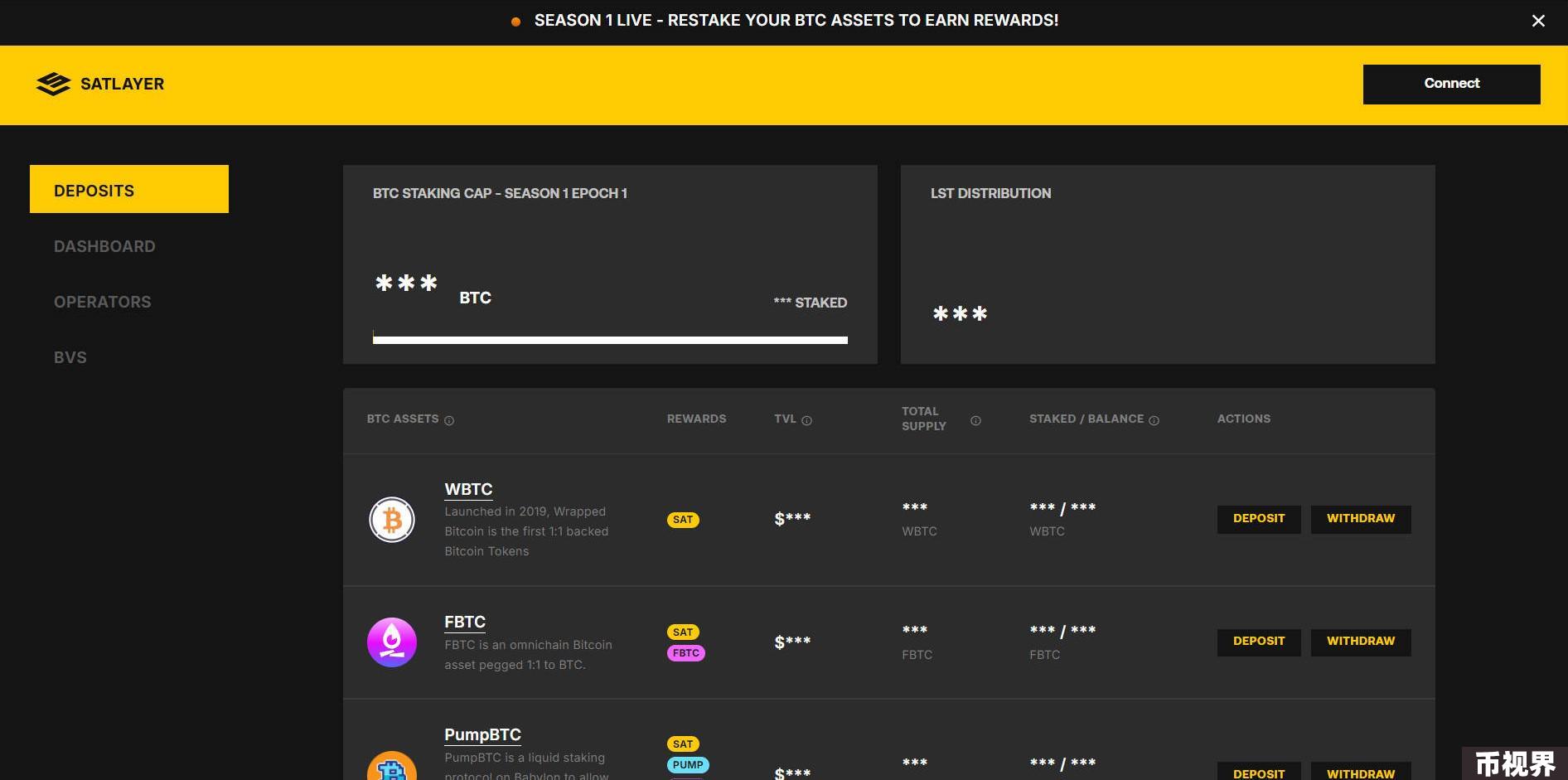Click the WBTC description text
This screenshot has height=780, width=1568.
click(526, 531)
